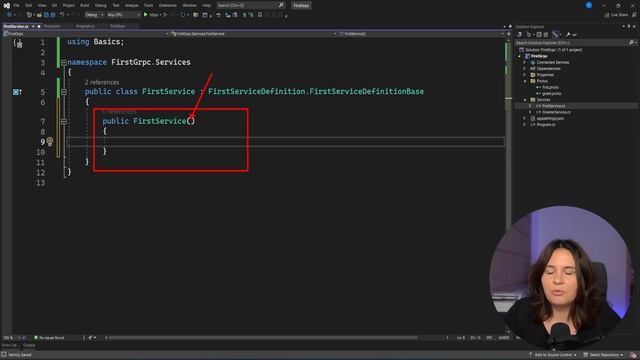Image resolution: width=640 pixels, height=360 pixels.
Task: Select FirstService.cs in Solution Explorer
Action: coord(553,106)
